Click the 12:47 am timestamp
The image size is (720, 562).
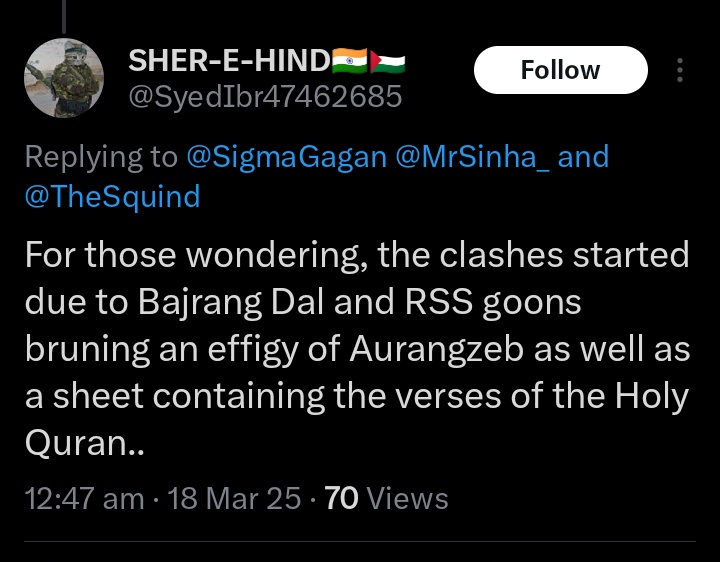tap(84, 499)
